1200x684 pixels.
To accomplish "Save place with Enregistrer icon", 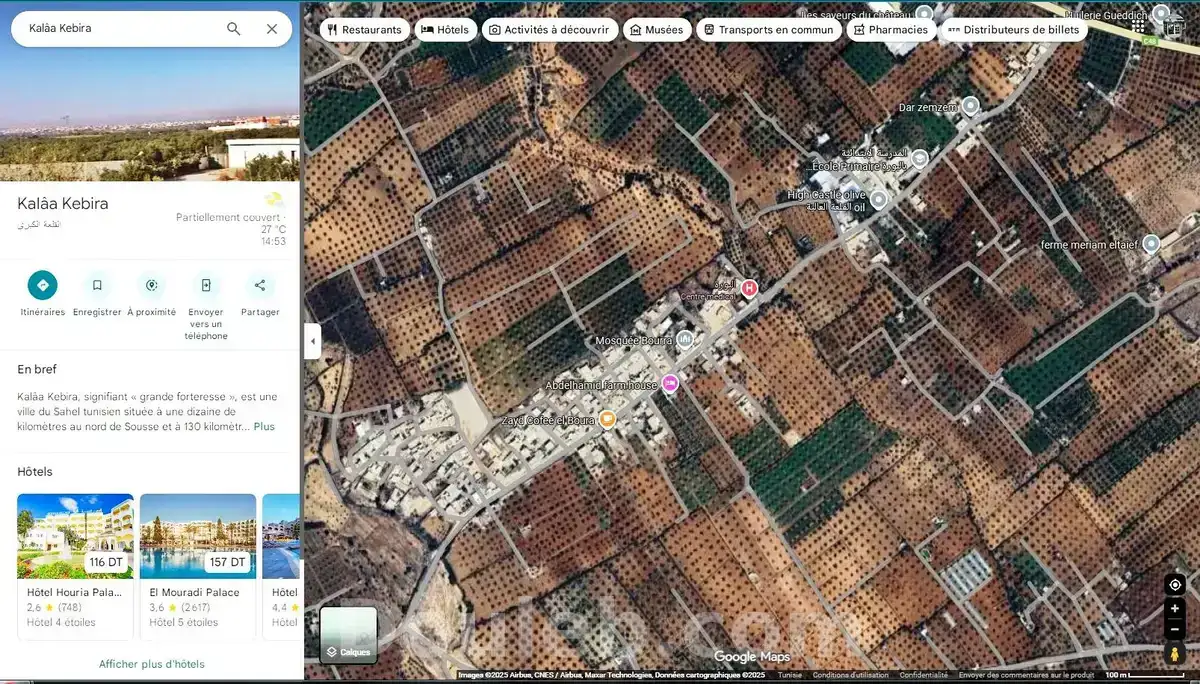I will click(97, 286).
